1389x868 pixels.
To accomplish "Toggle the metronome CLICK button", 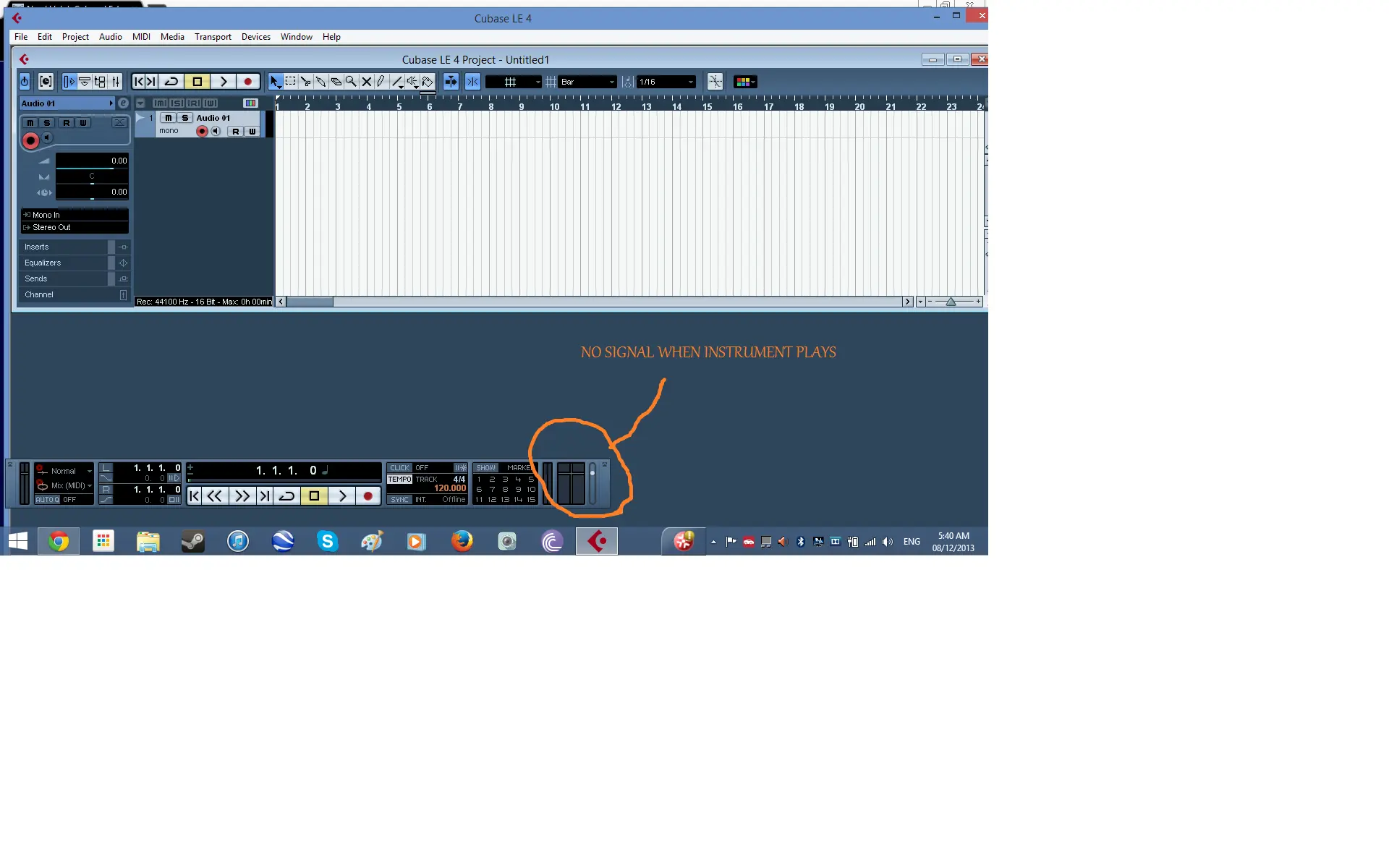I will (x=399, y=468).
